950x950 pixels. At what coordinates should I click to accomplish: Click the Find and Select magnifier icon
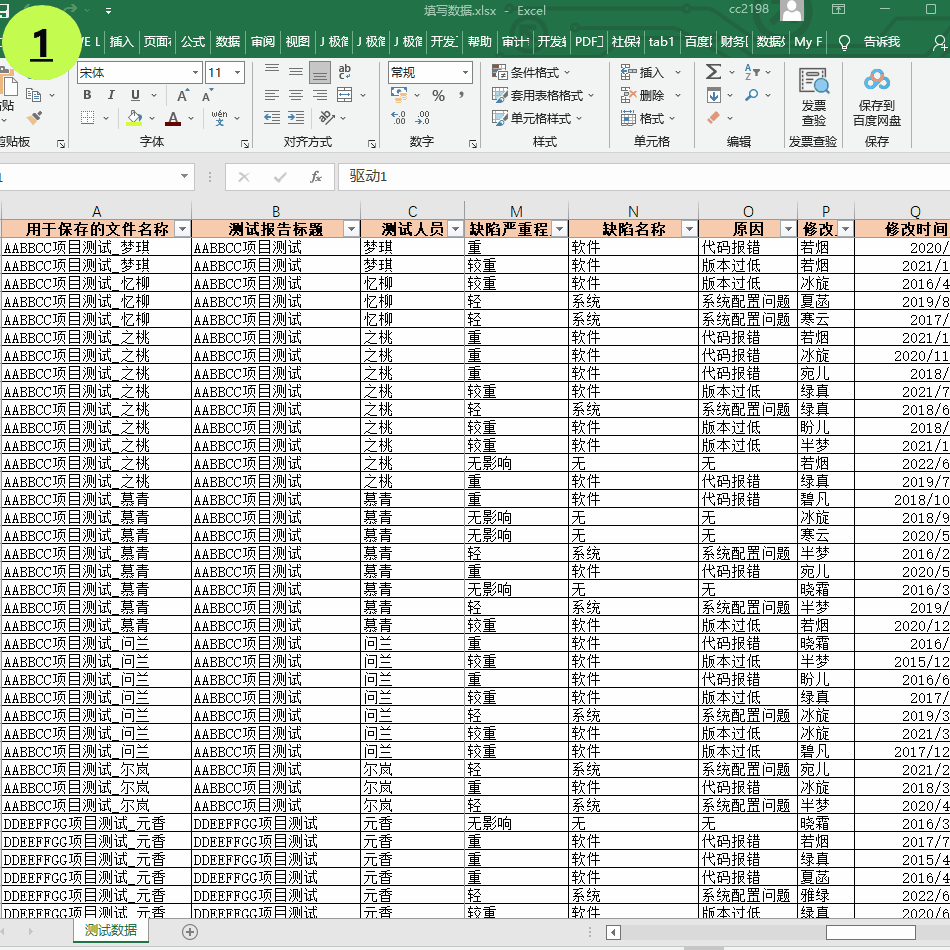752,95
